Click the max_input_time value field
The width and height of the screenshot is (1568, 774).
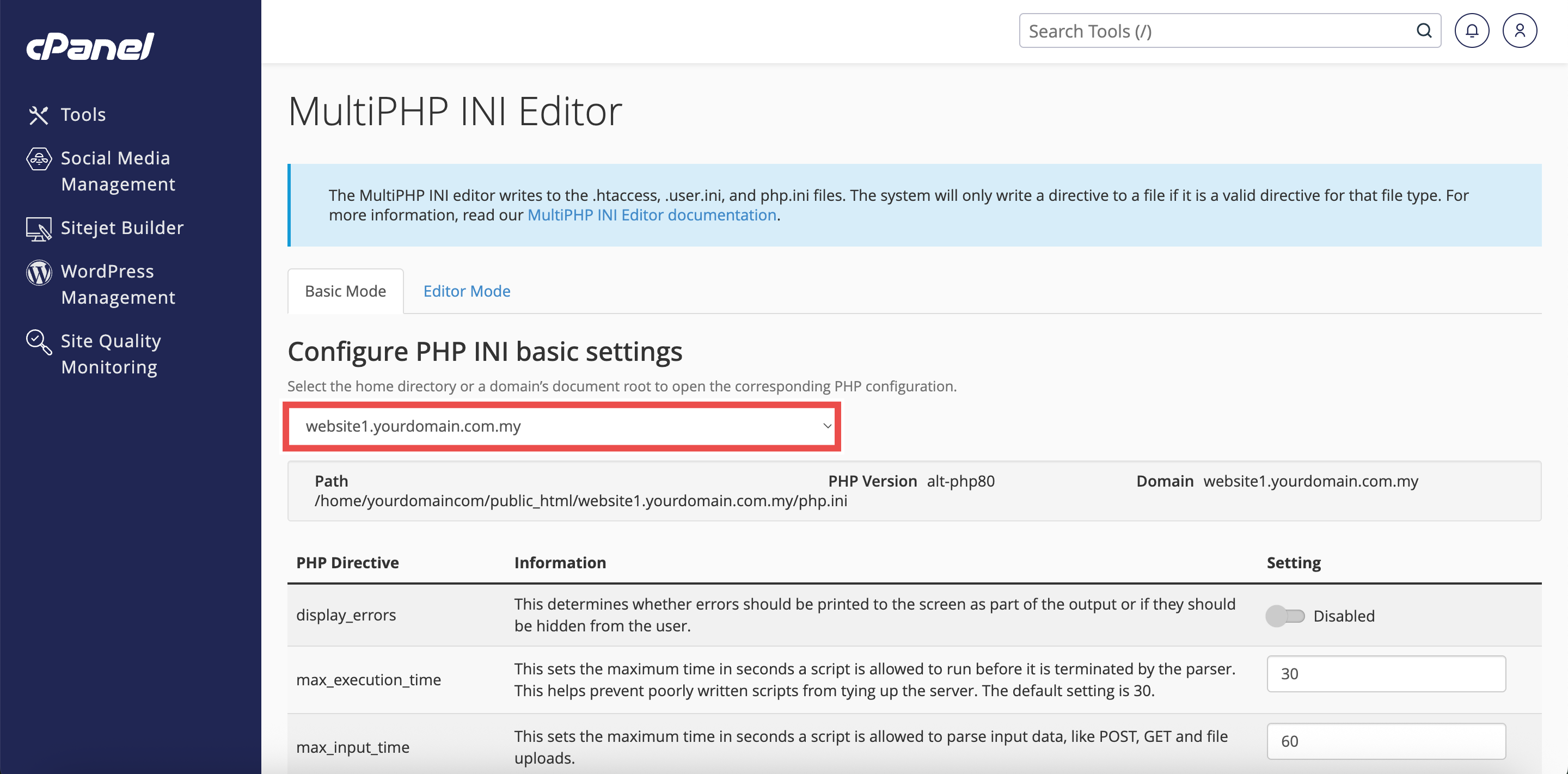click(1386, 741)
